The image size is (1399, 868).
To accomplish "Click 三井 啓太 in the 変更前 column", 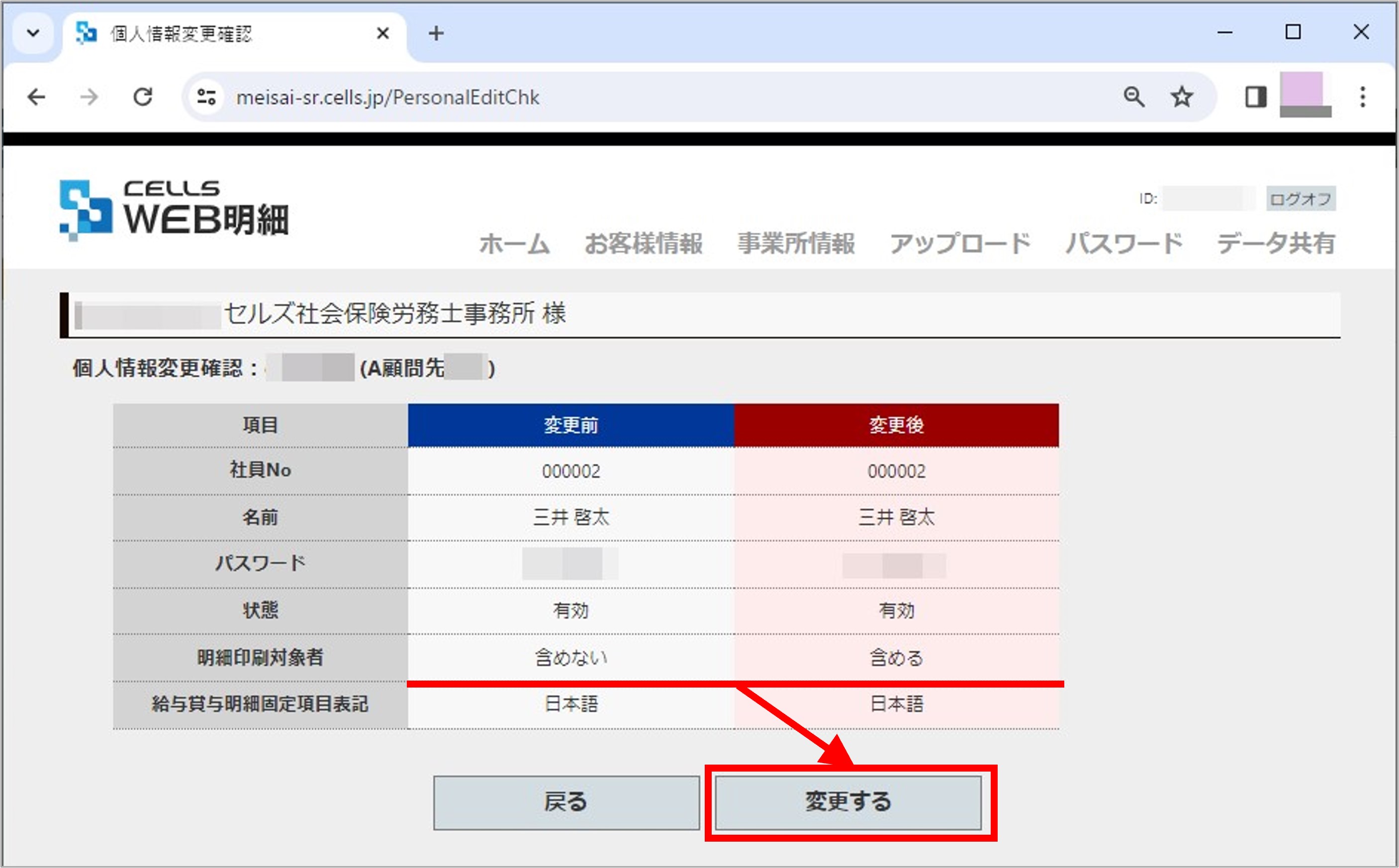I will coord(571,518).
